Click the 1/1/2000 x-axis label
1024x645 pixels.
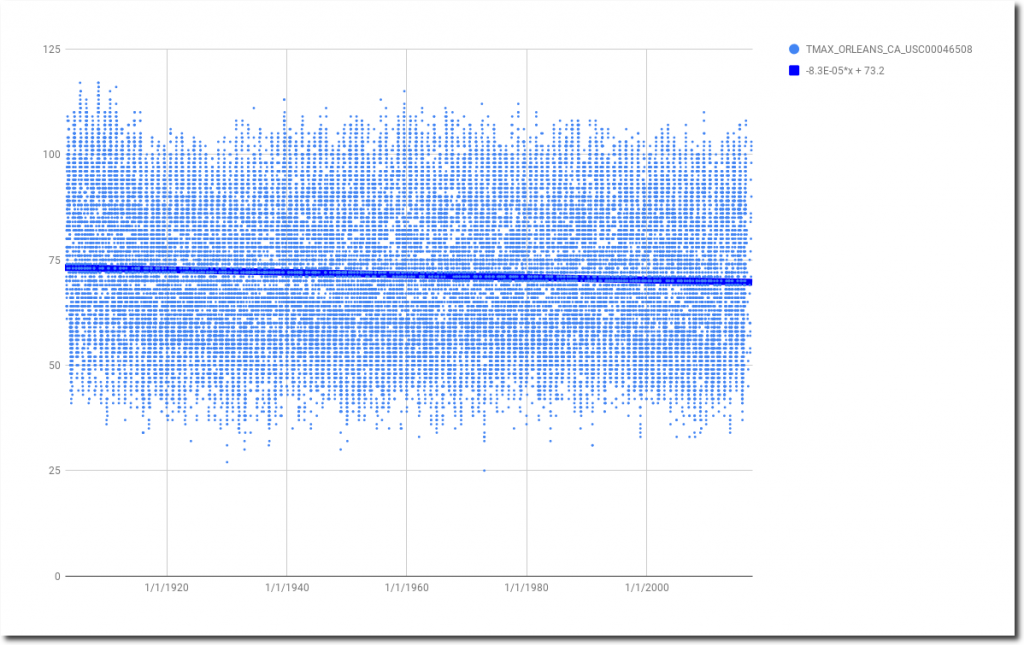pyautogui.click(x=646, y=589)
